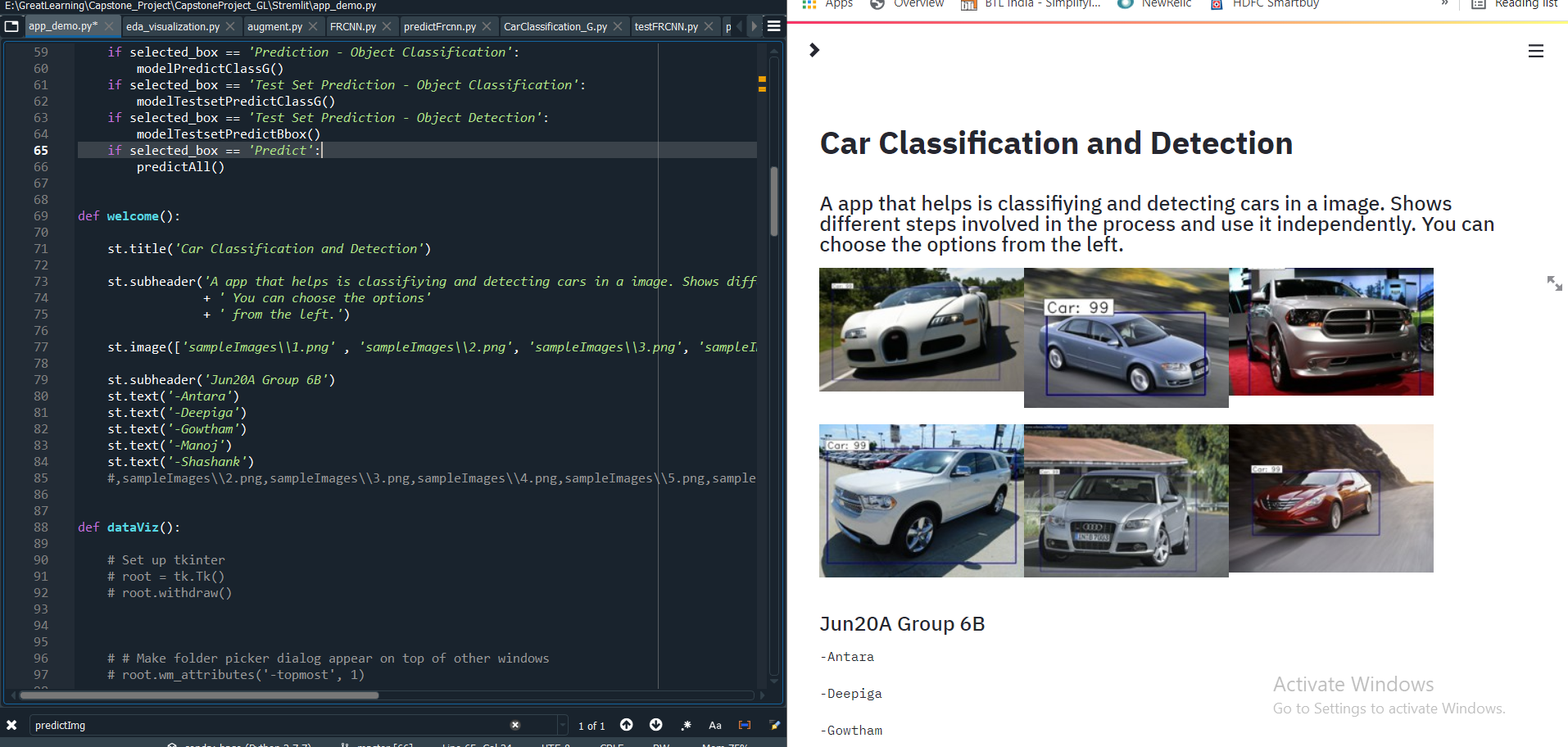
Task: Clear the predictImg search text with the X
Action: (x=514, y=725)
